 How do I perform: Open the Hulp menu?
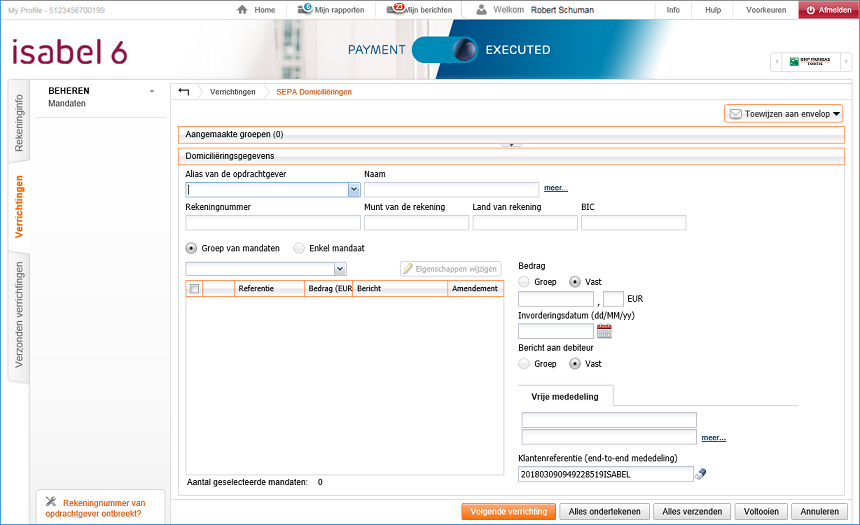713,10
